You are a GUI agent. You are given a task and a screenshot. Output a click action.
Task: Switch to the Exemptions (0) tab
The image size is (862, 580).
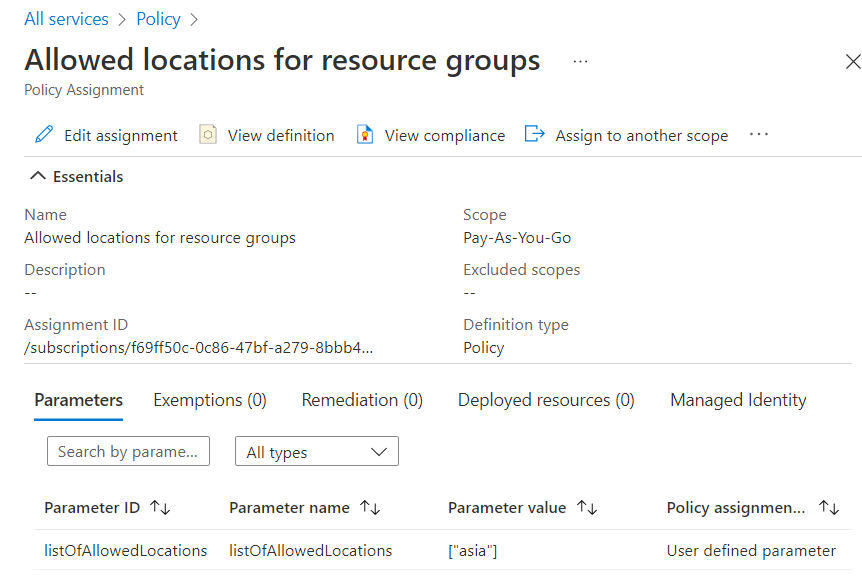click(x=210, y=400)
